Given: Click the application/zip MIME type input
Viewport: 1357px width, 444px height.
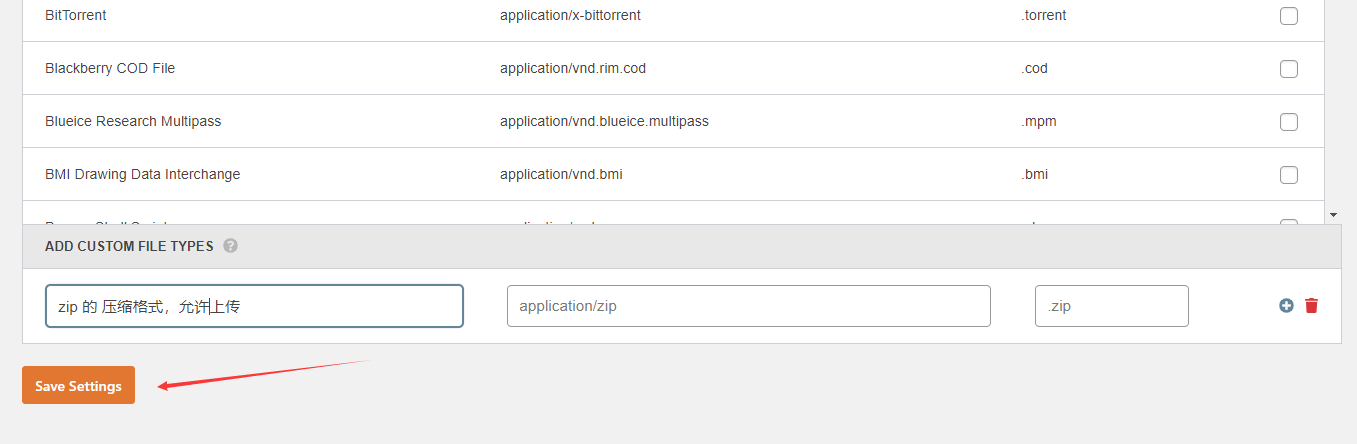Looking at the screenshot, I should click(x=748, y=306).
